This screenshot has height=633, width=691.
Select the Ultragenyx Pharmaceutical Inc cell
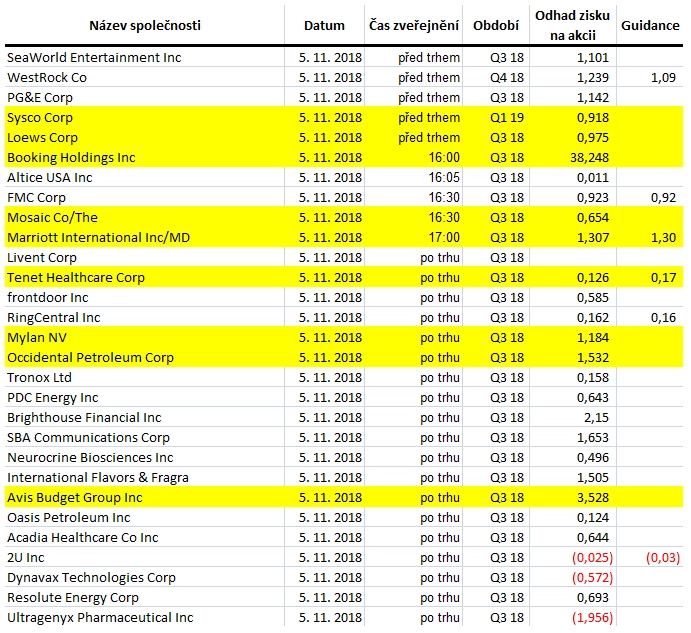(x=145, y=618)
